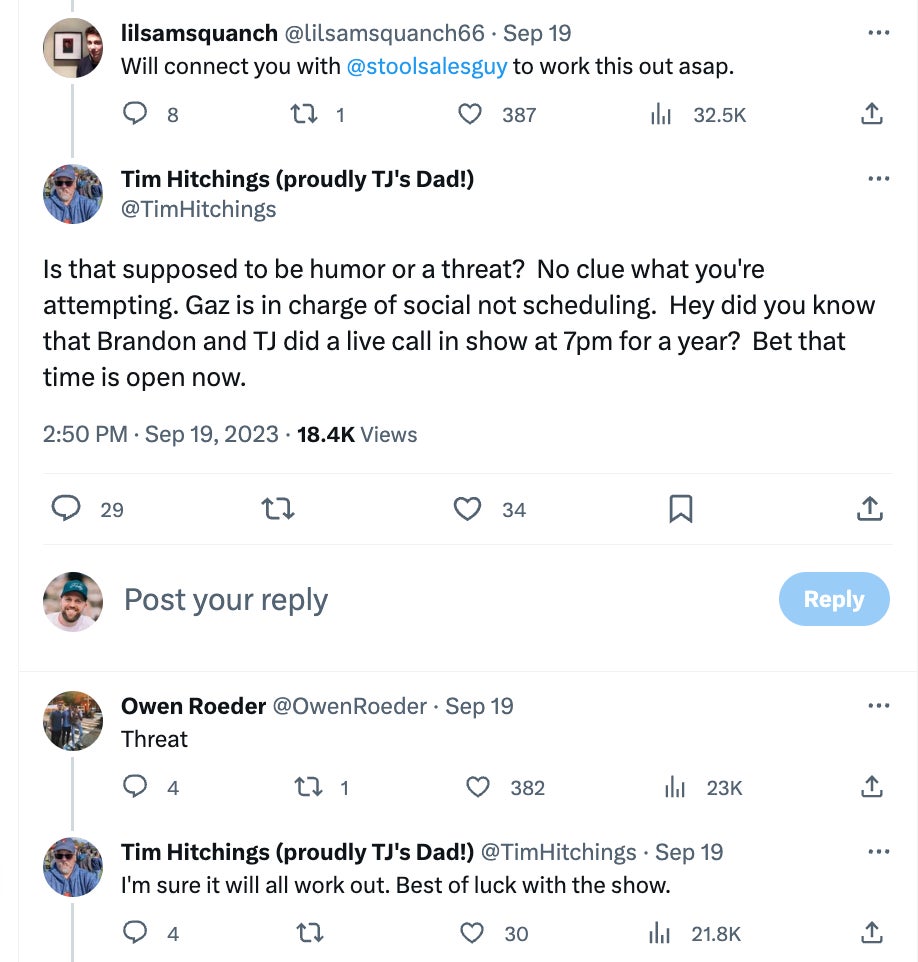
Task: Like Tim's 'Best of luck' reply
Action: tap(472, 933)
